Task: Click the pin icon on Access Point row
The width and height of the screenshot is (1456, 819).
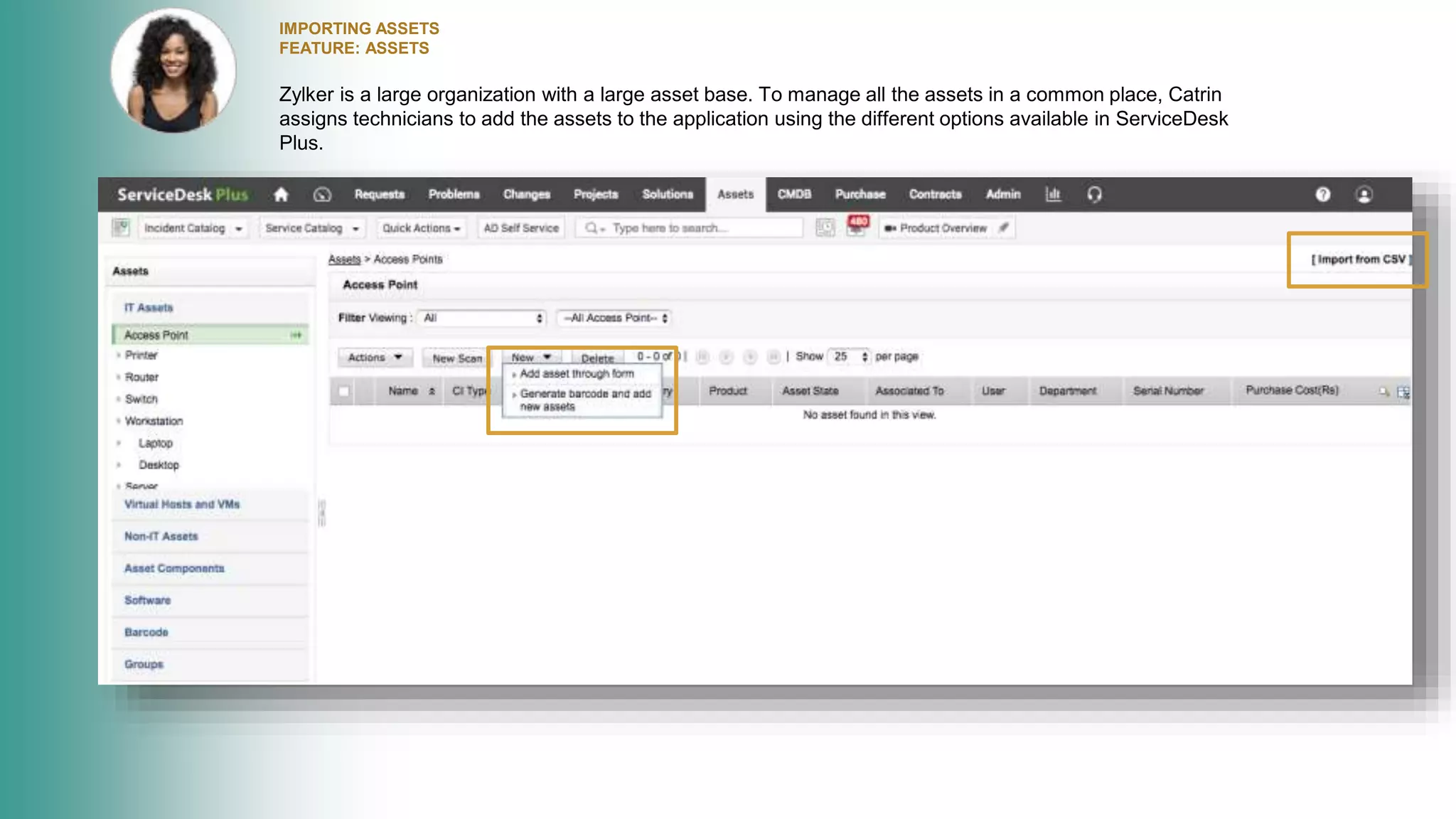Action: pos(296,335)
